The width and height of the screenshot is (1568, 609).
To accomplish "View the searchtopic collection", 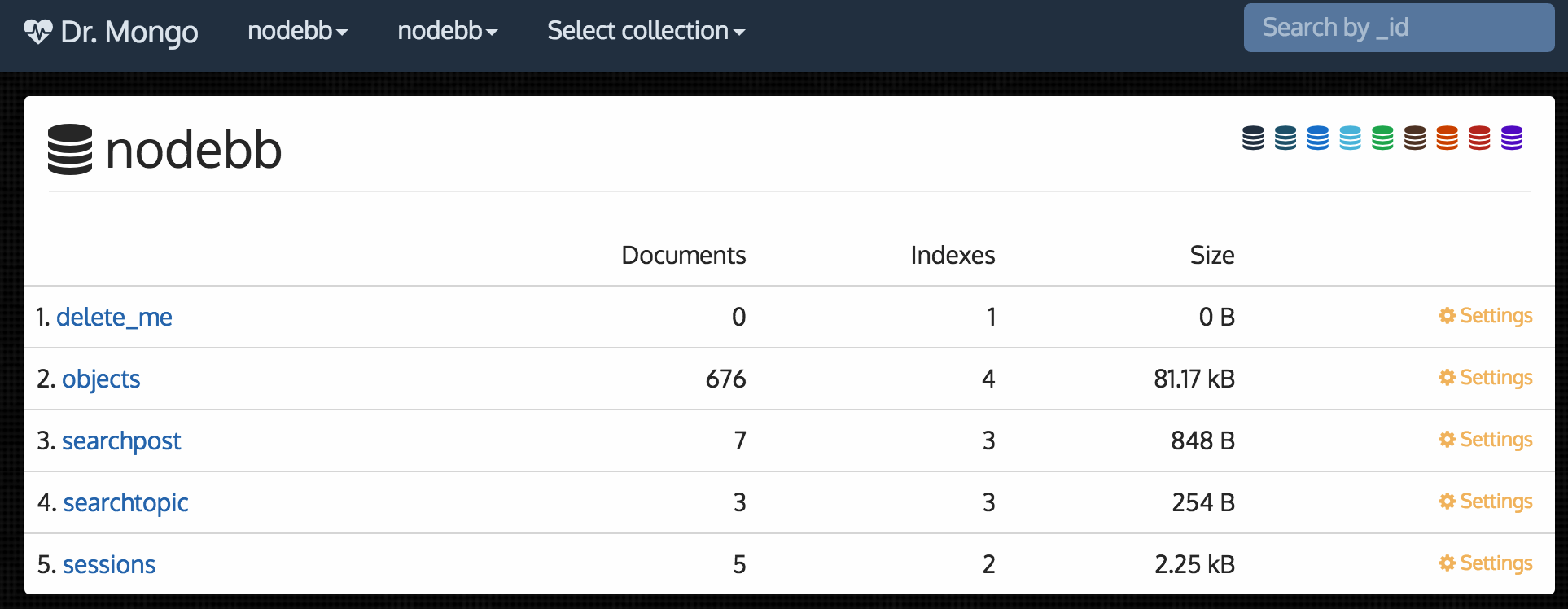I will point(125,503).
